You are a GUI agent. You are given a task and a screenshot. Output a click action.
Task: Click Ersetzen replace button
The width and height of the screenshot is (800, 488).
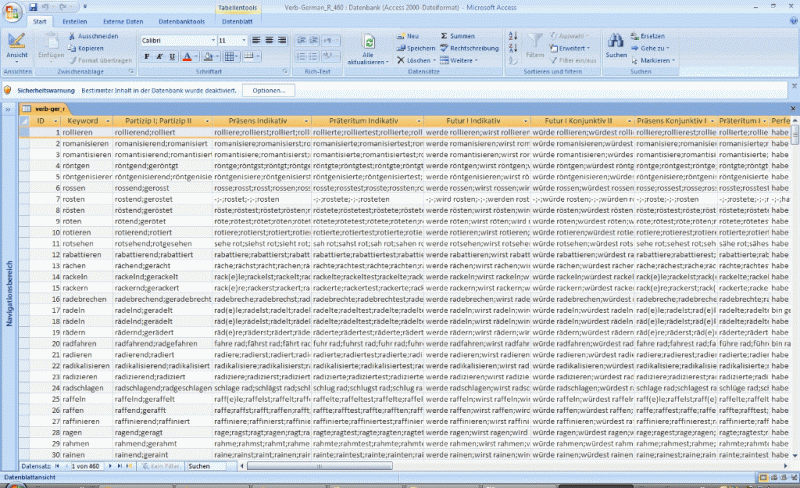647,36
